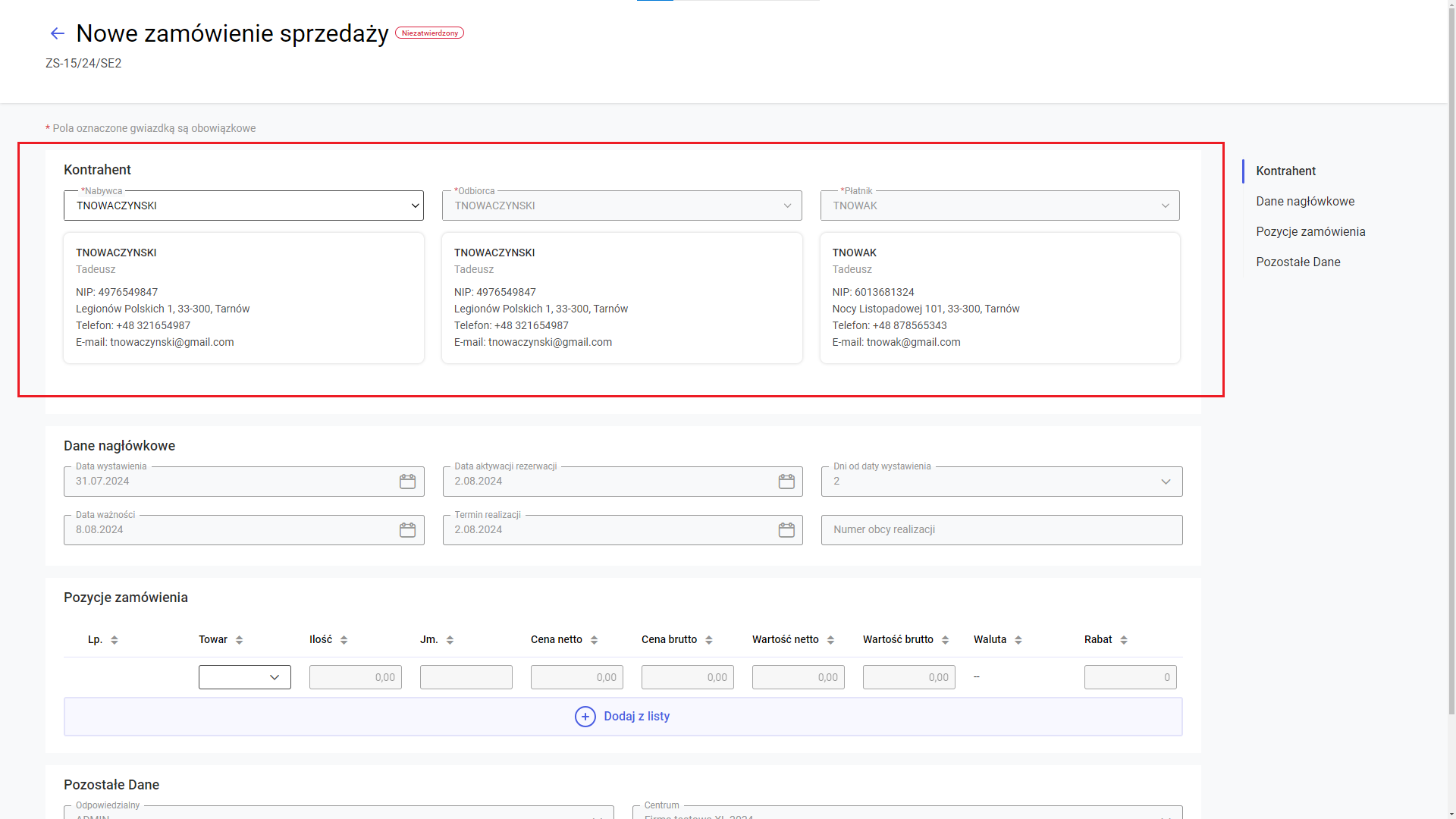Sort table by Wartość netto column

point(830,640)
